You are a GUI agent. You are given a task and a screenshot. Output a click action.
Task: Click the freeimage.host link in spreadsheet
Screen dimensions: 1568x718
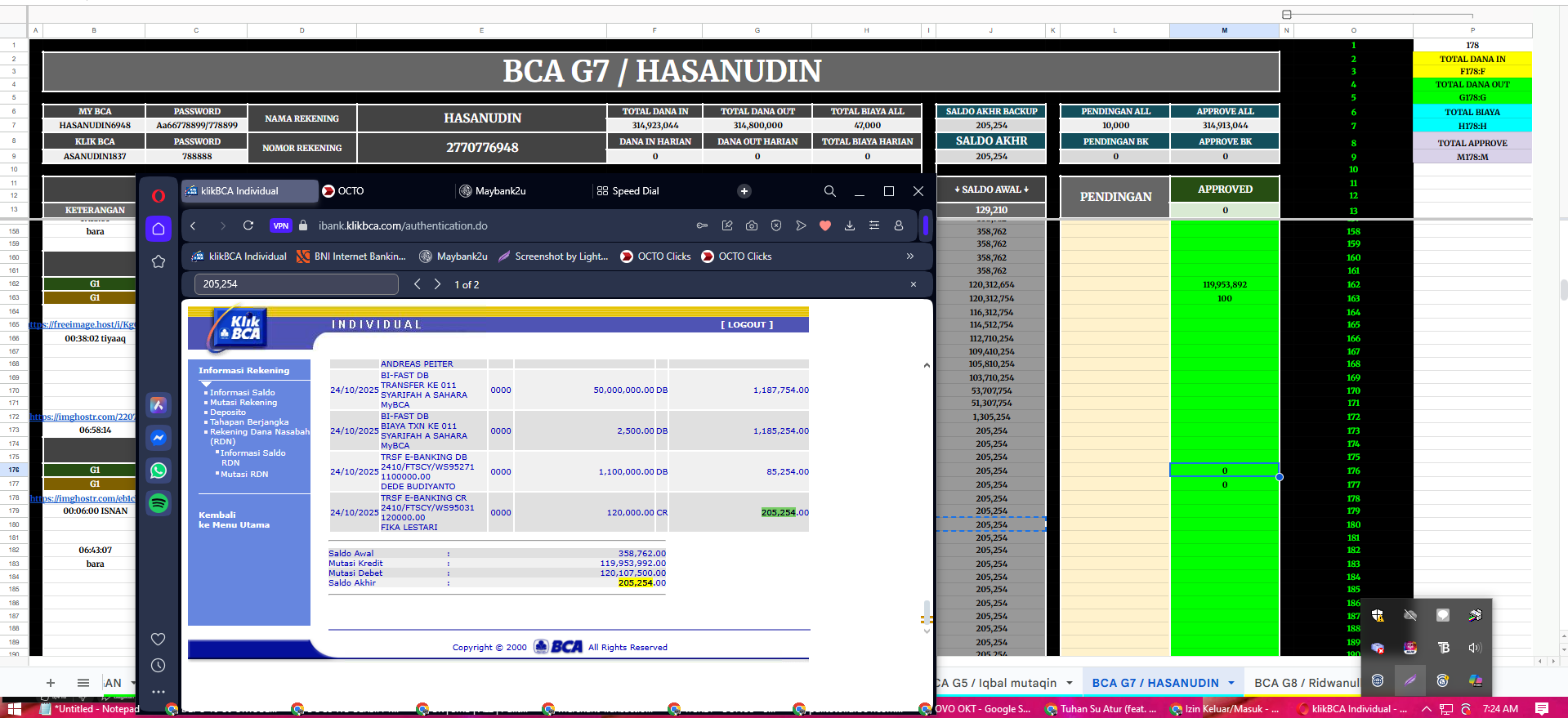click(83, 324)
